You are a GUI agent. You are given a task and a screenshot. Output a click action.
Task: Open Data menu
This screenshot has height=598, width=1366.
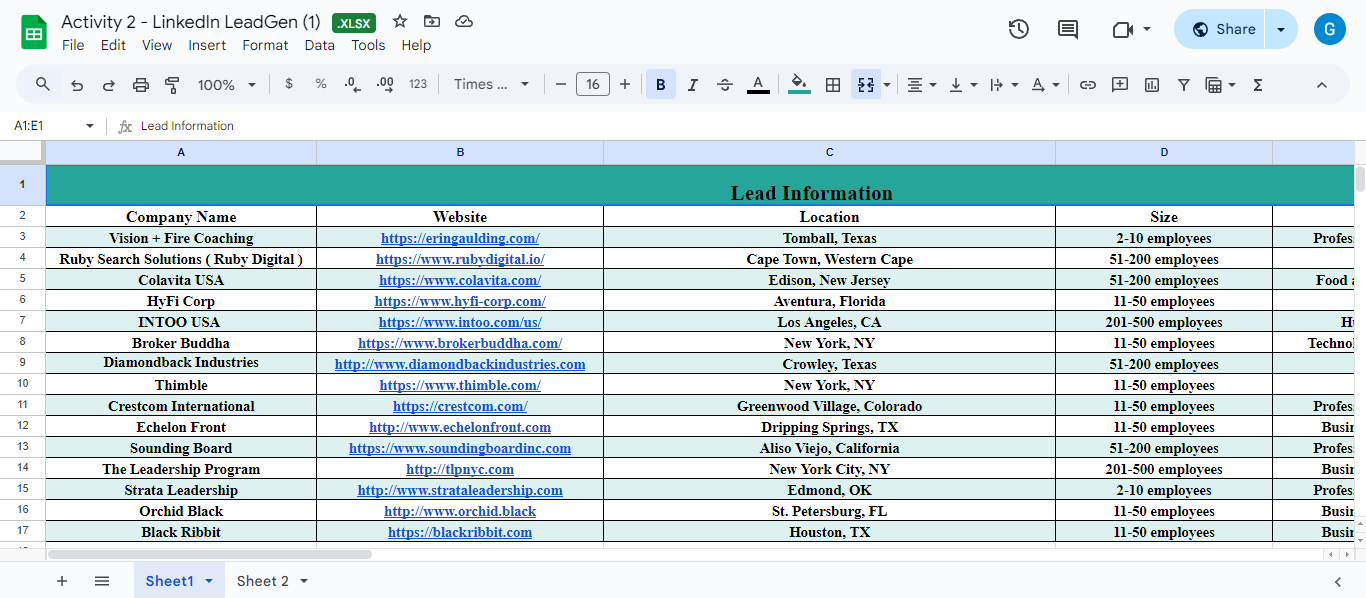(x=320, y=45)
